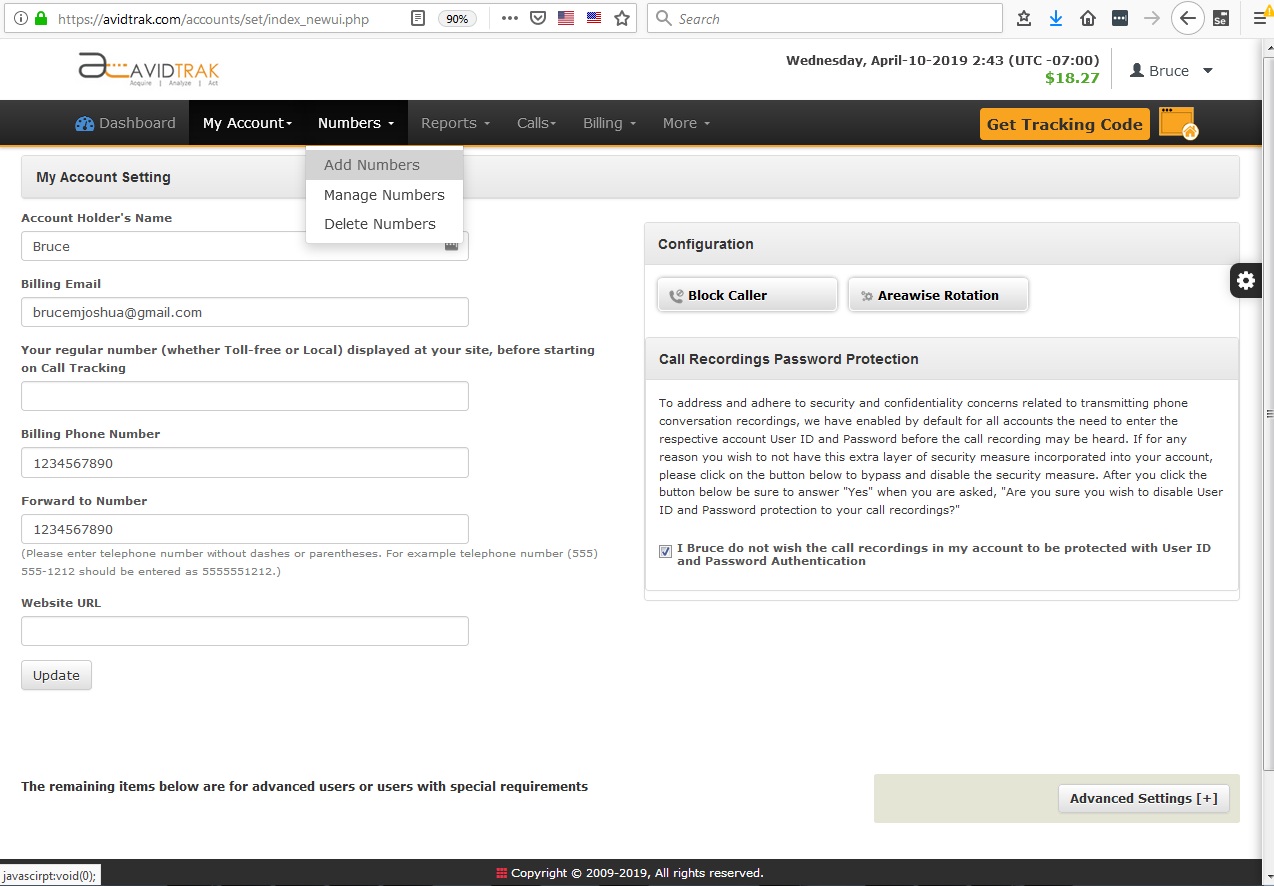Click the Get Tracking Code button

[x=1064, y=124]
